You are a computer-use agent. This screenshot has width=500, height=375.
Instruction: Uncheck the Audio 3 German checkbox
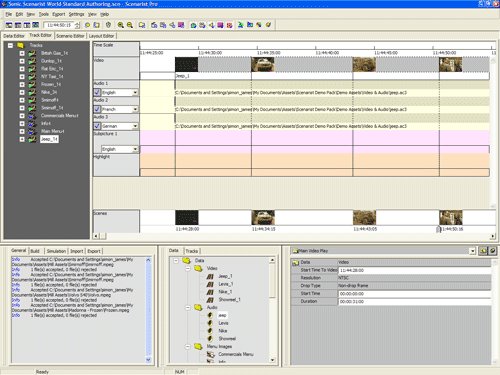(x=97, y=126)
